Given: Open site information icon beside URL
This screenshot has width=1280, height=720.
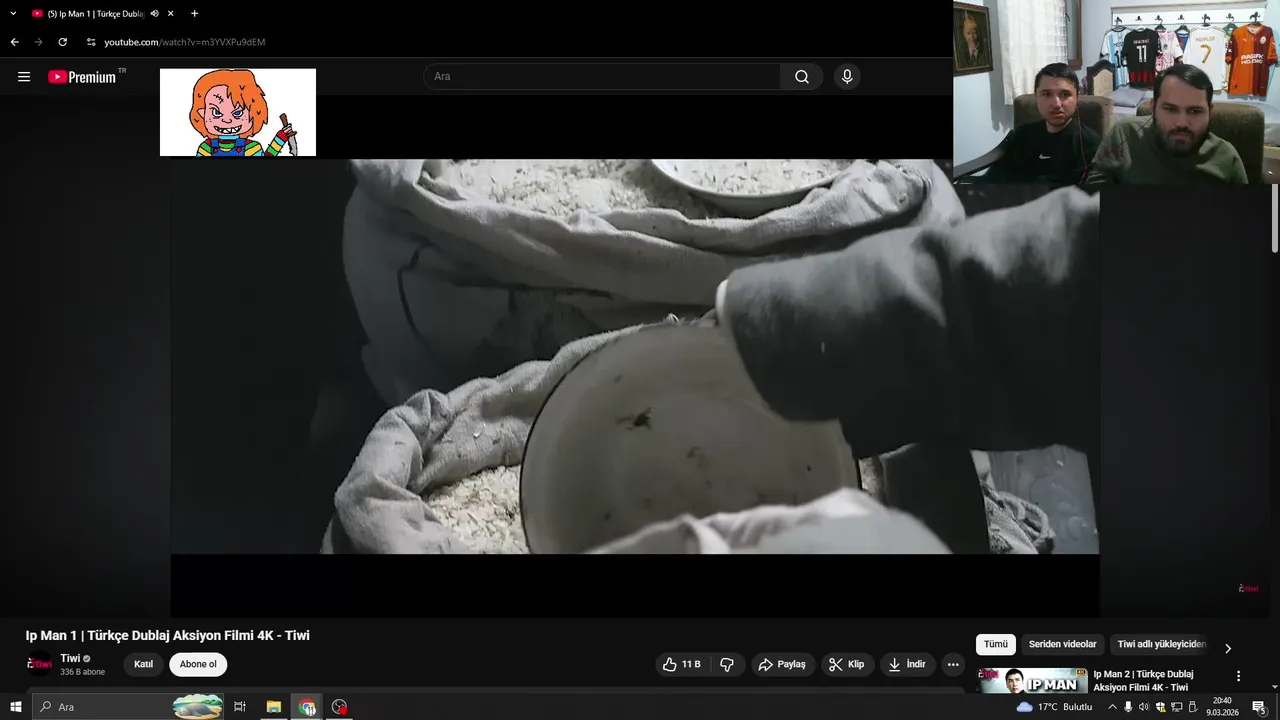Looking at the screenshot, I should (x=91, y=42).
